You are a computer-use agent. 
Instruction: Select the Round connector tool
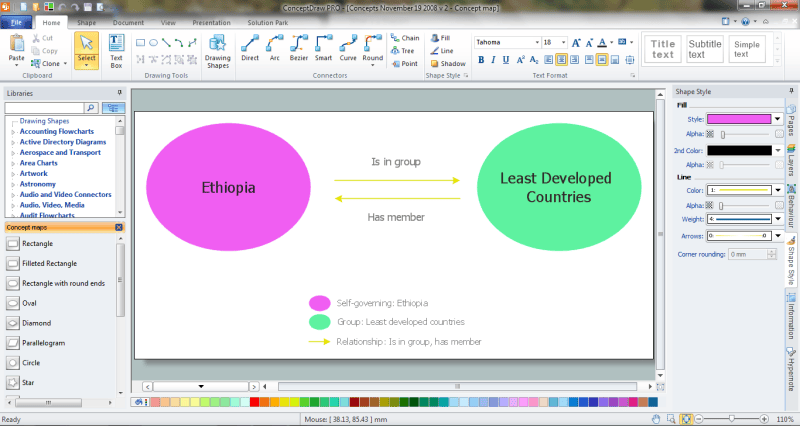pos(373,50)
